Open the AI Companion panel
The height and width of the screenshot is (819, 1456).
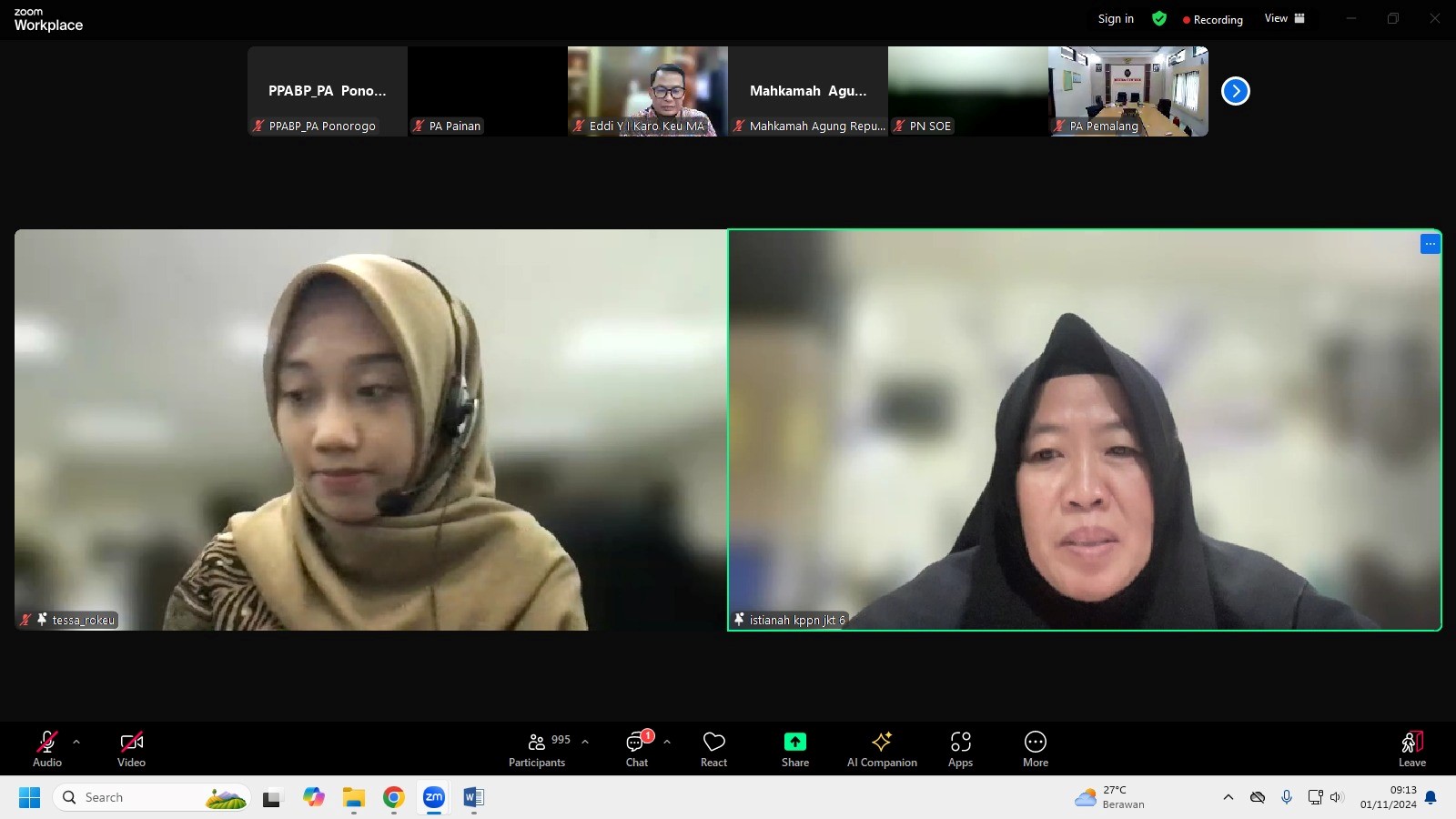coord(881,749)
